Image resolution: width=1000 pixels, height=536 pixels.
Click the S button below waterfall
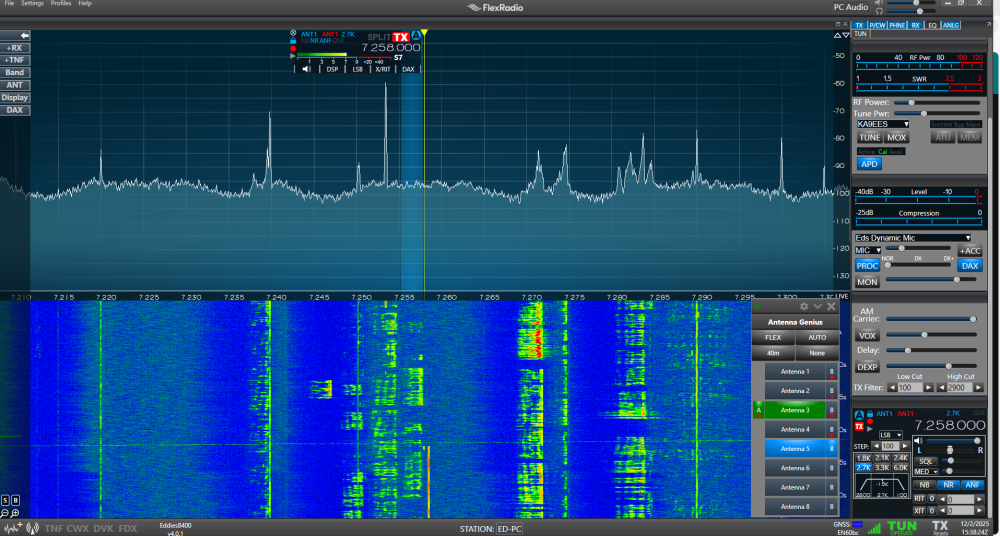(5, 500)
